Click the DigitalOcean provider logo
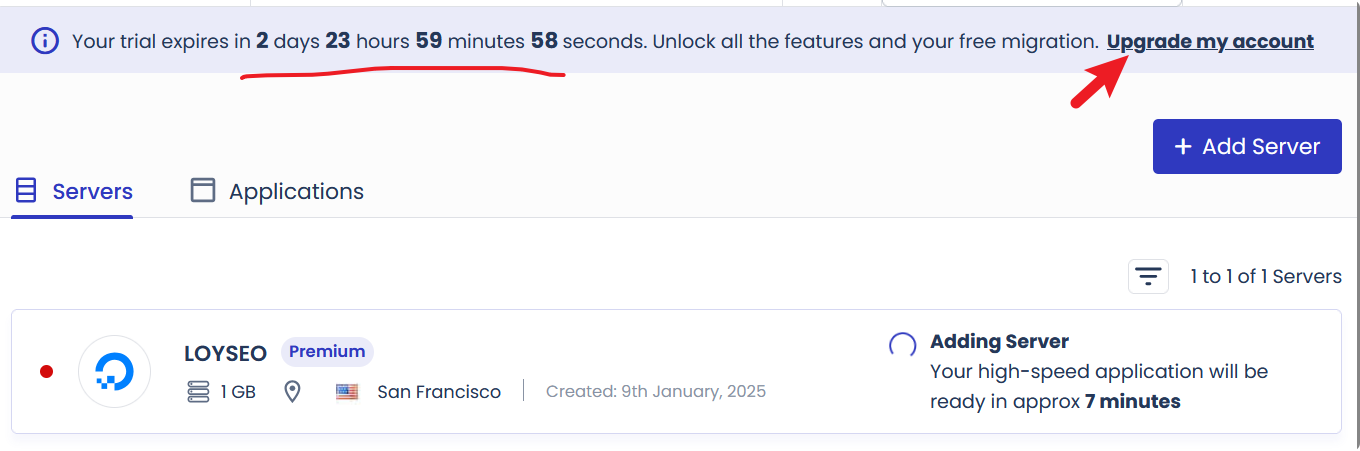The width and height of the screenshot is (1360, 451). pyautogui.click(x=114, y=372)
